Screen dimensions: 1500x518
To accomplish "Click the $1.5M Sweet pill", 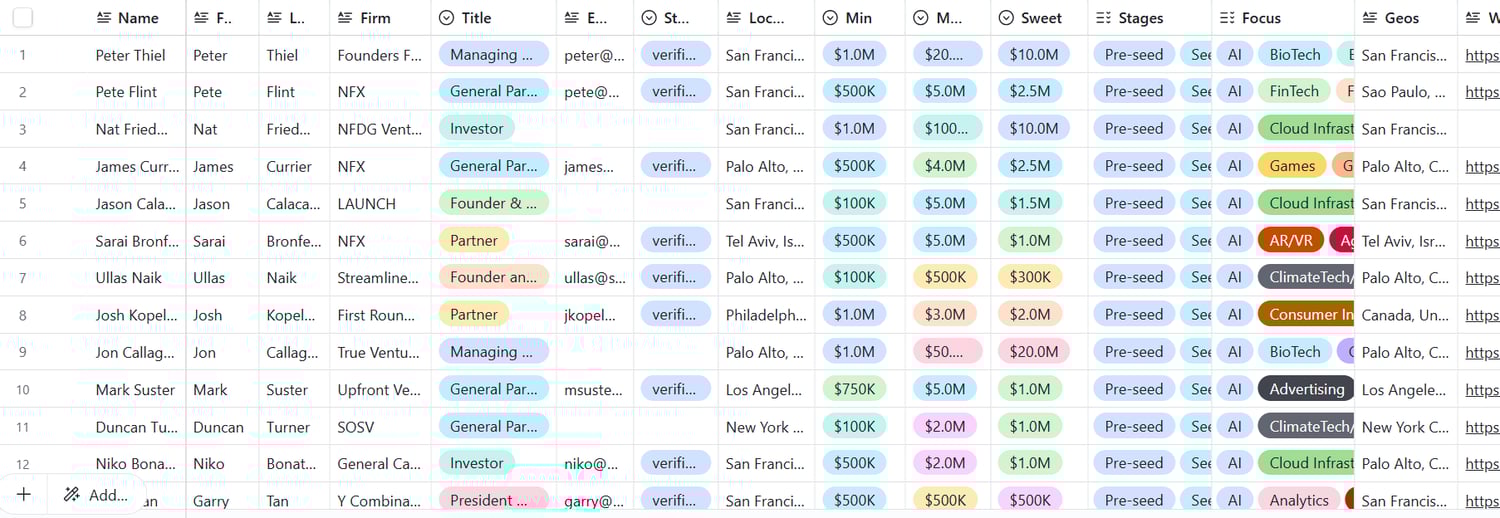I will click(1030, 203).
